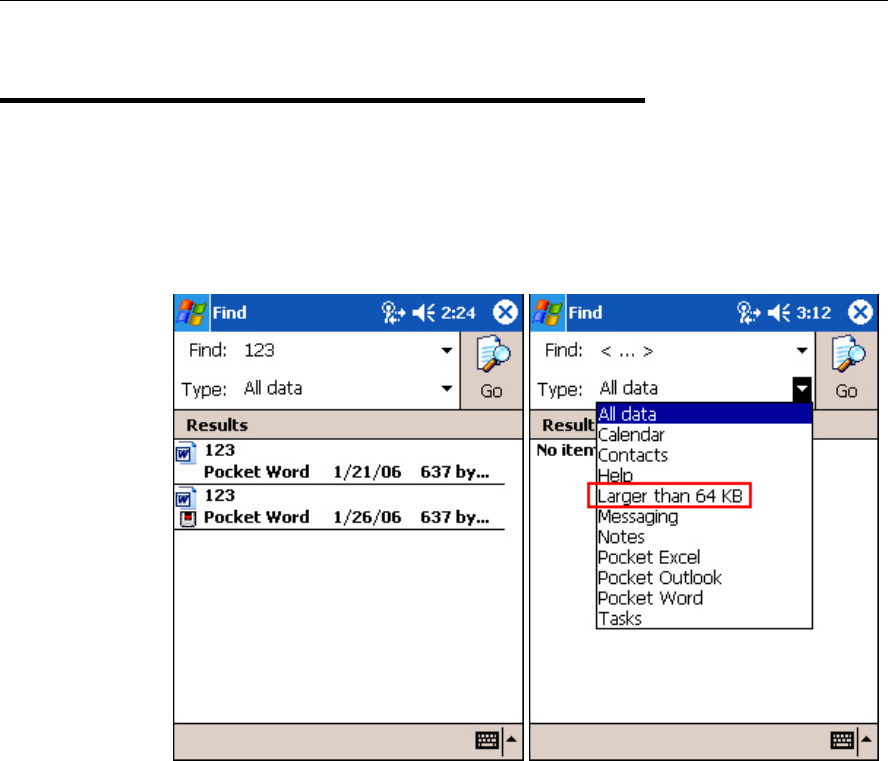Select Contacts in Type list
888x761 pixels.
(705, 455)
